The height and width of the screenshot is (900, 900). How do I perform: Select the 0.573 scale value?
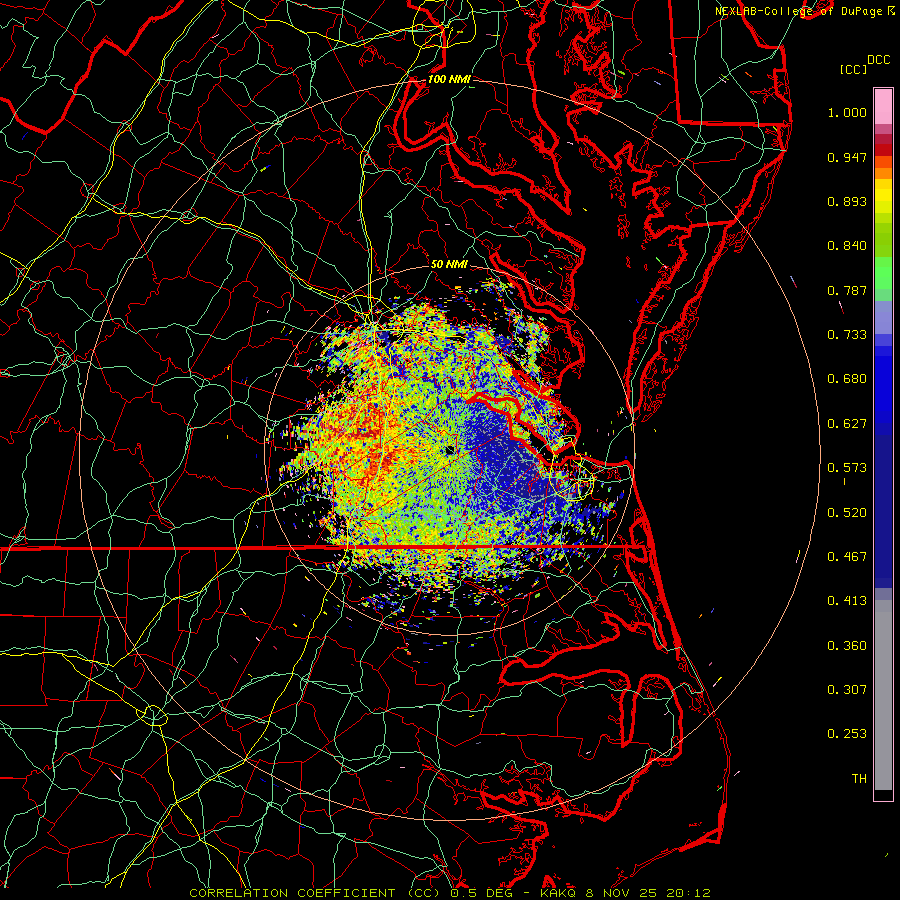[847, 468]
